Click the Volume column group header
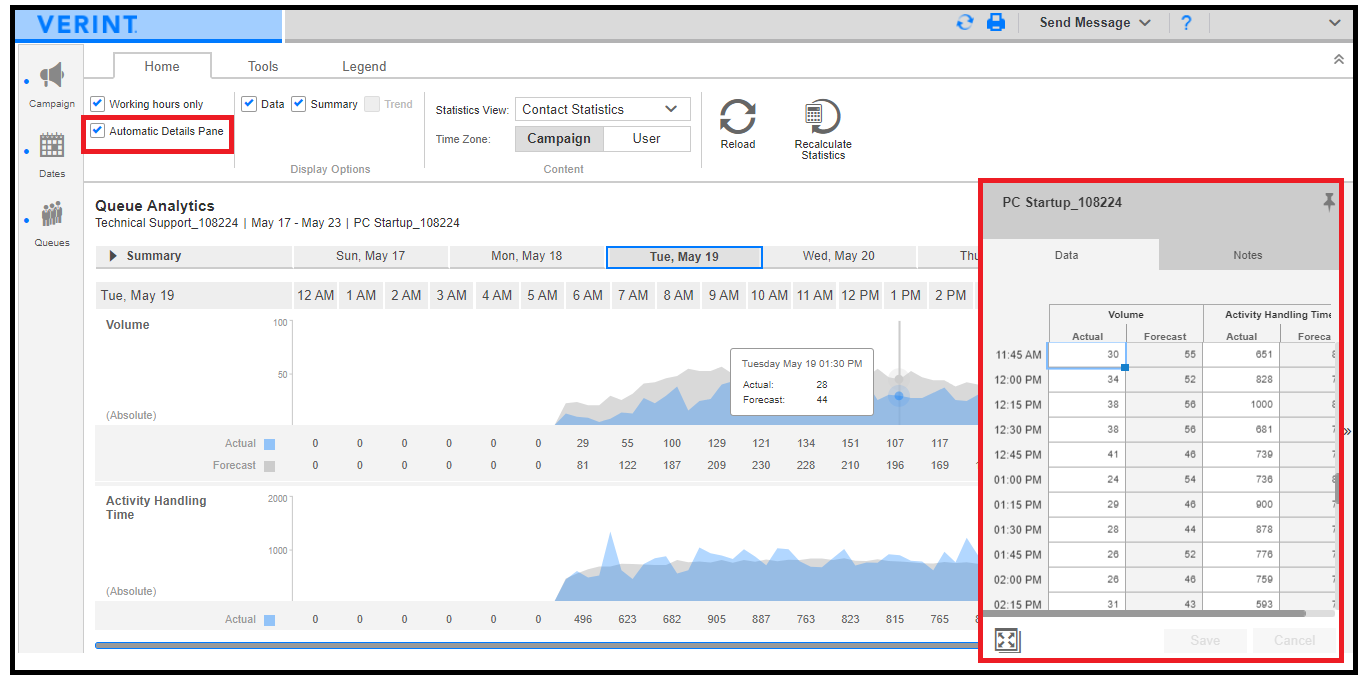 coord(1126,314)
